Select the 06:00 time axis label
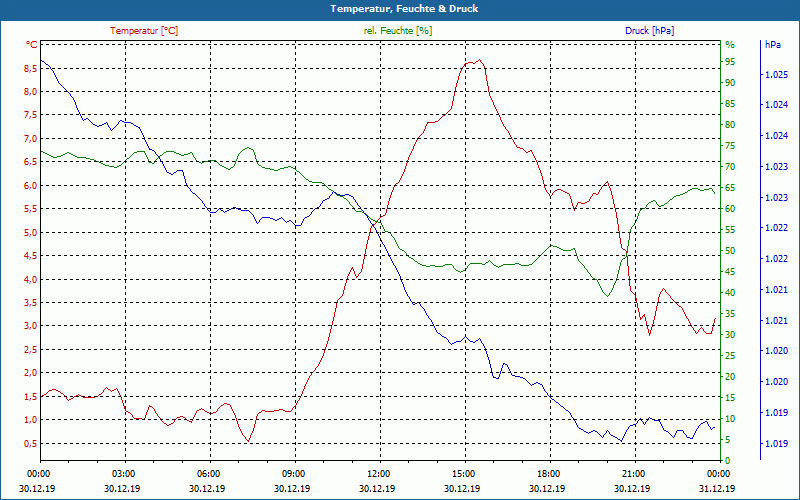 tap(209, 473)
